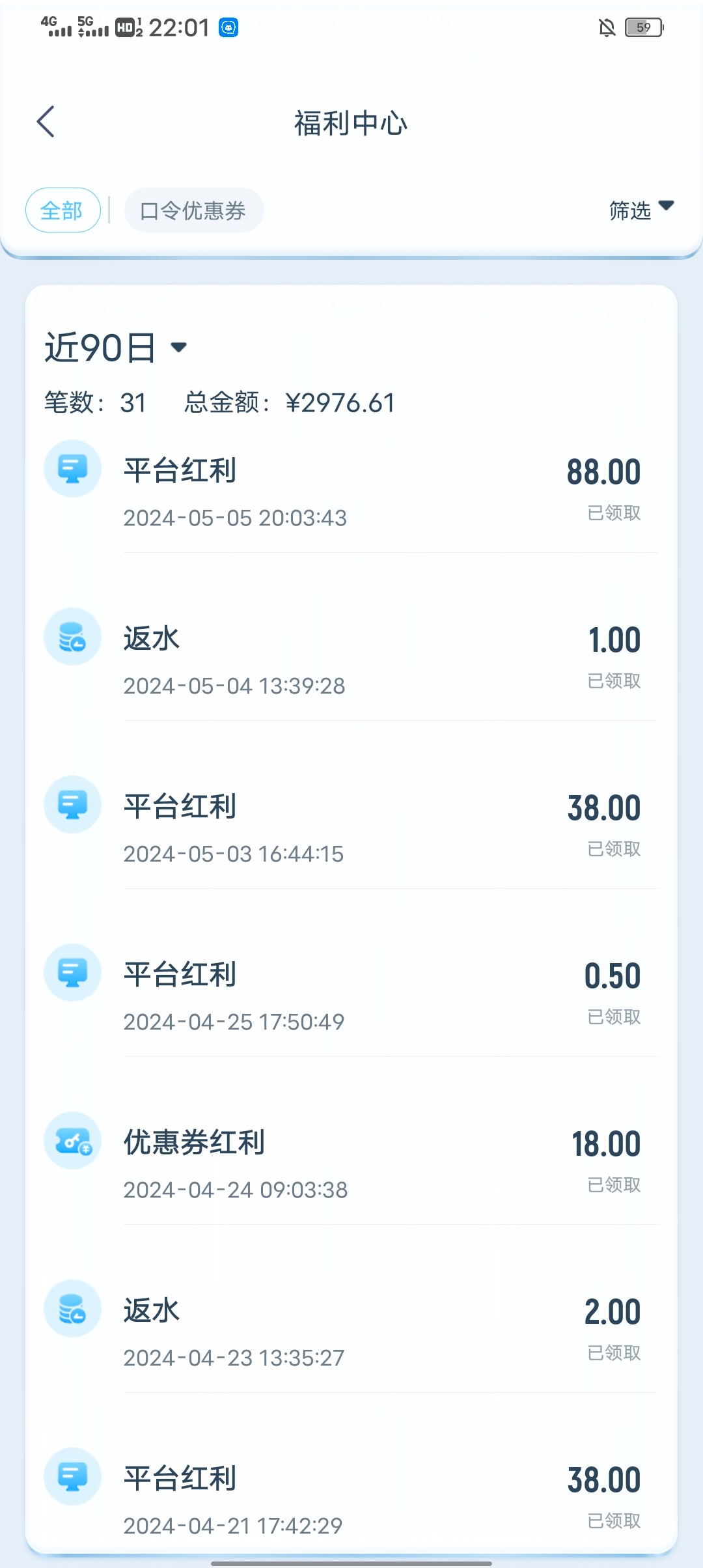Tap the 88.00 platform bonus monitor icon
Image resolution: width=703 pixels, height=1568 pixels.
tap(72, 468)
